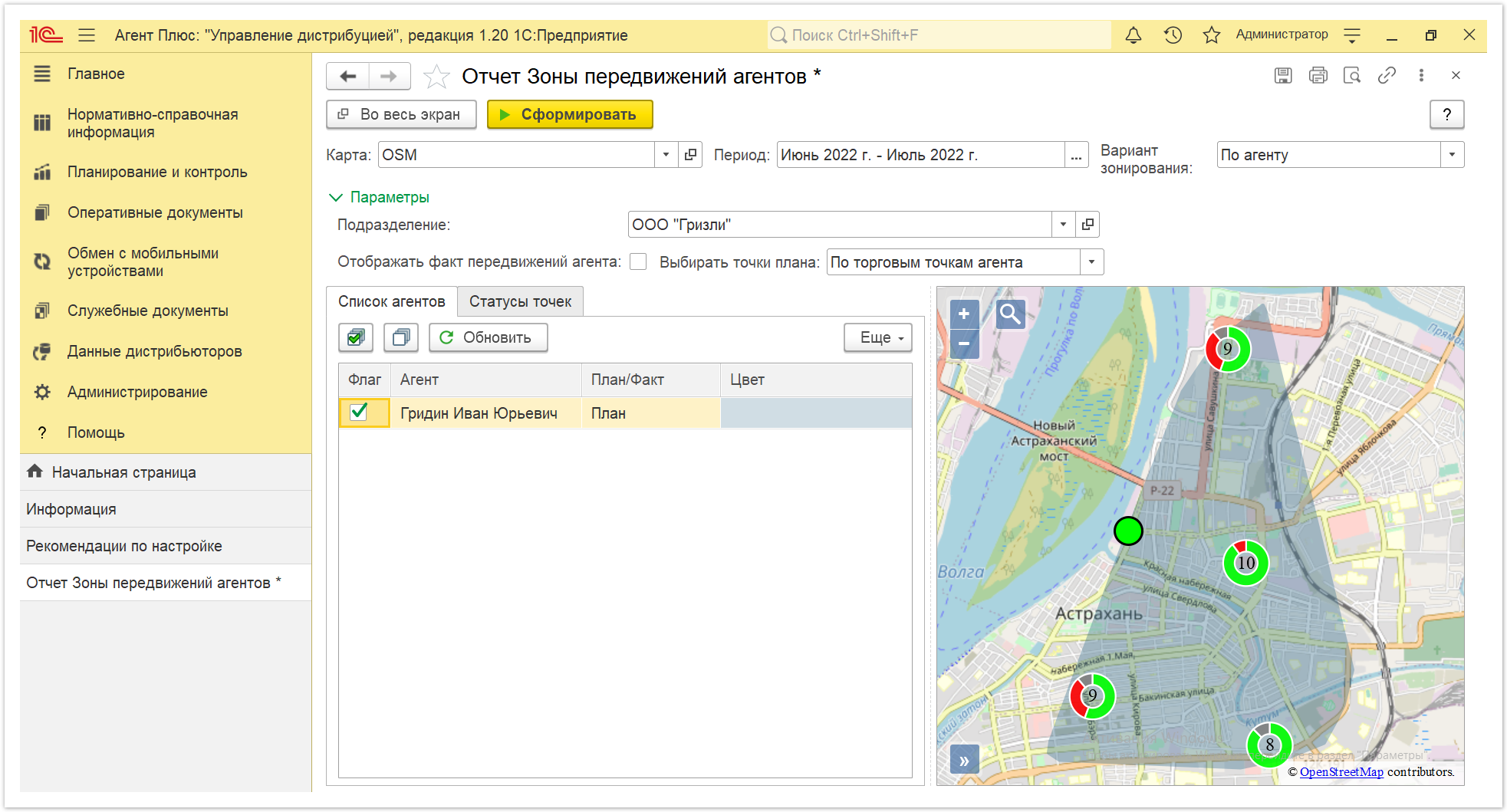Open Обмен с мобильными устройствами section

tap(143, 261)
